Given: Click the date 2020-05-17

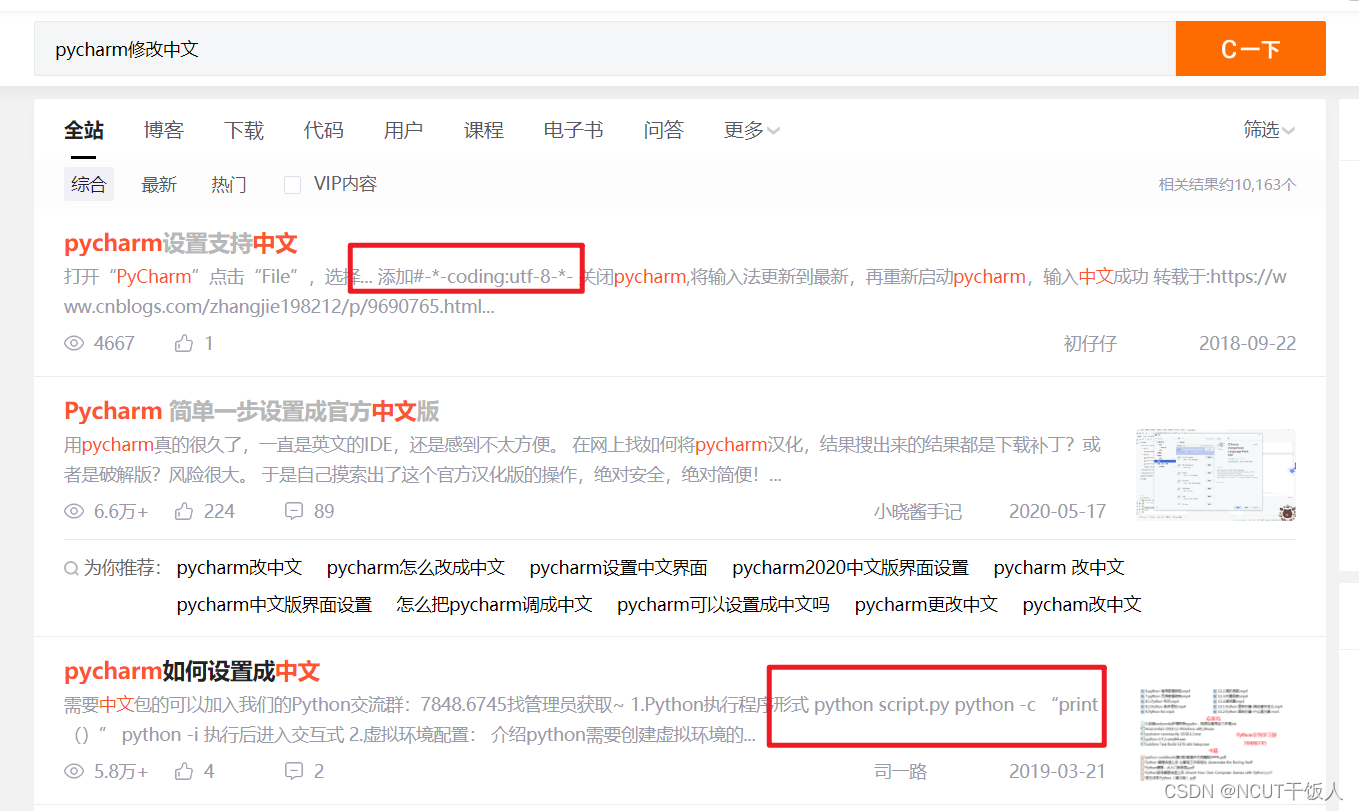Looking at the screenshot, I should tap(1058, 511).
